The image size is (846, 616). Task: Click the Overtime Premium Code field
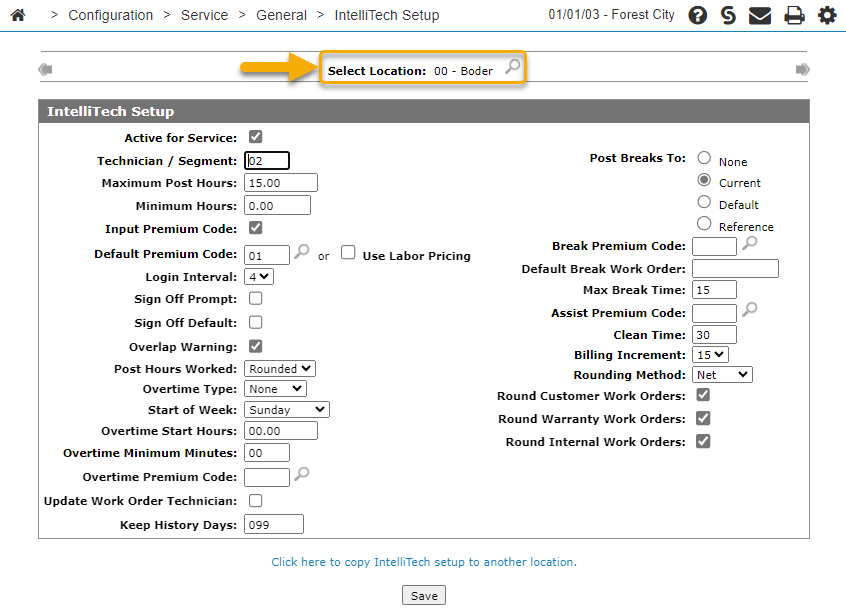pyautogui.click(x=267, y=477)
